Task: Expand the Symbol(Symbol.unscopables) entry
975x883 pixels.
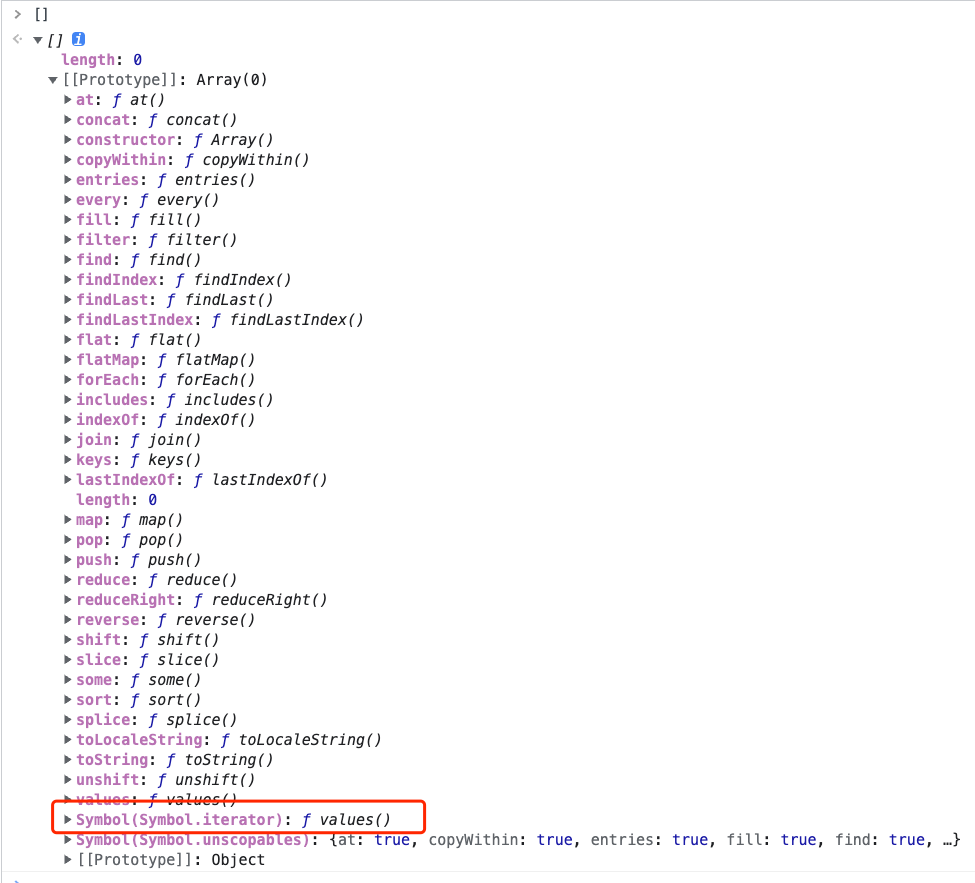Action: [x=68, y=839]
